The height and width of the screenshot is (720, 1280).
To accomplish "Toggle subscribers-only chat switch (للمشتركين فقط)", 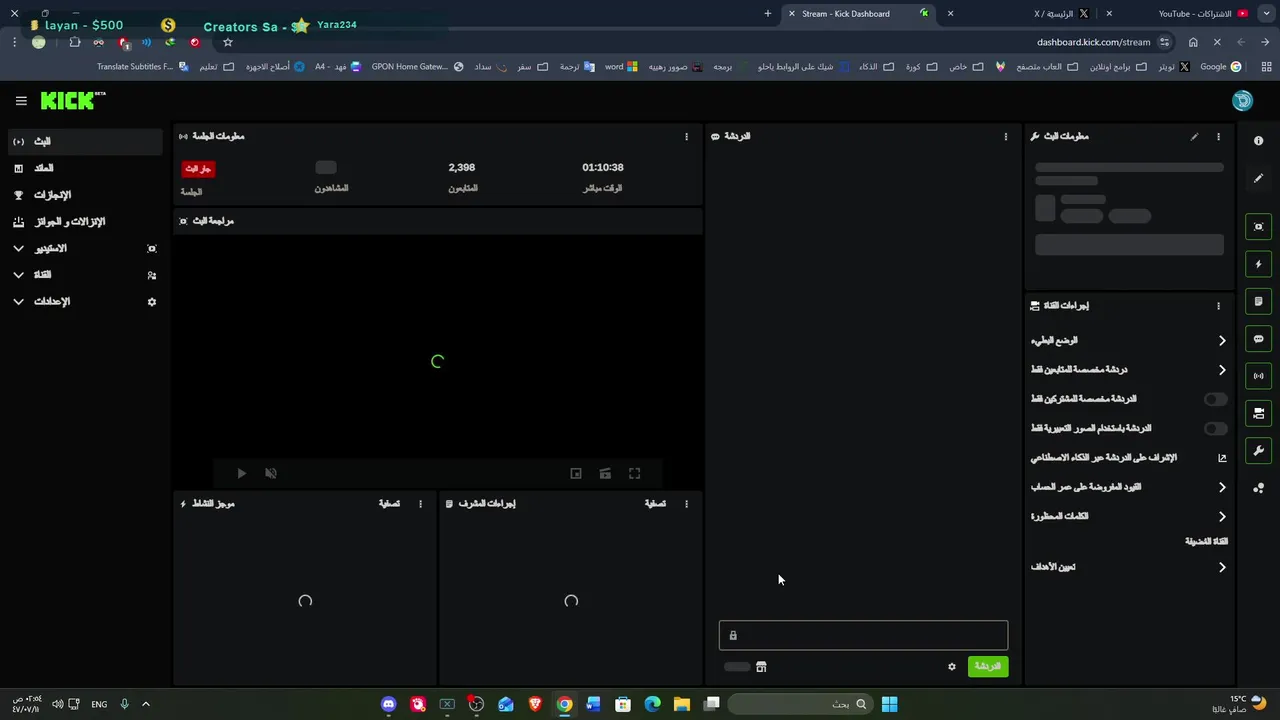I will click(x=1215, y=399).
